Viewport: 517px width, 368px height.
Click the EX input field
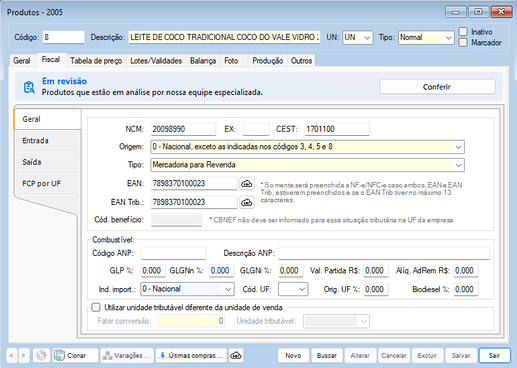coord(256,129)
